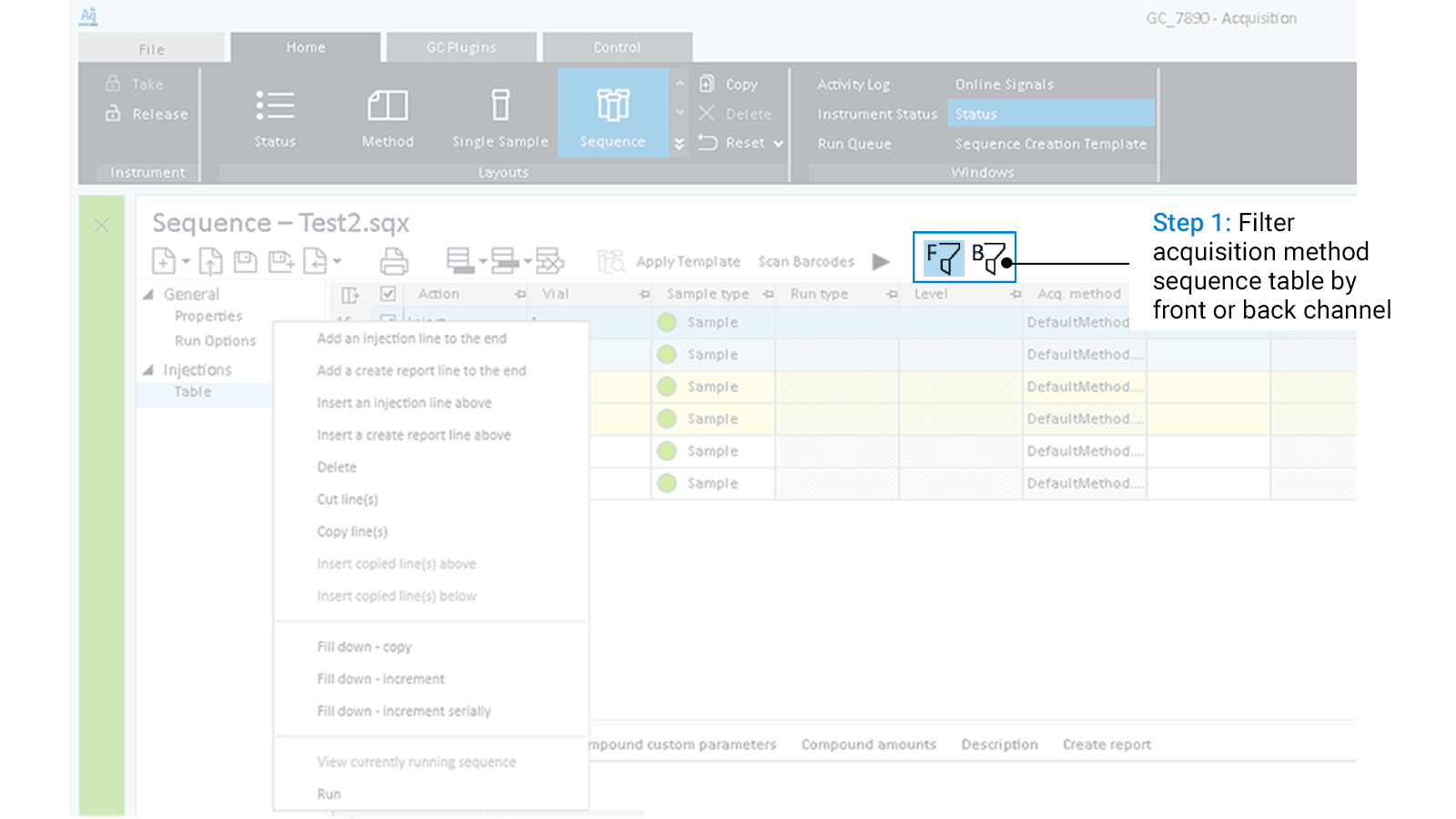Open the Online Signals window

click(1002, 84)
